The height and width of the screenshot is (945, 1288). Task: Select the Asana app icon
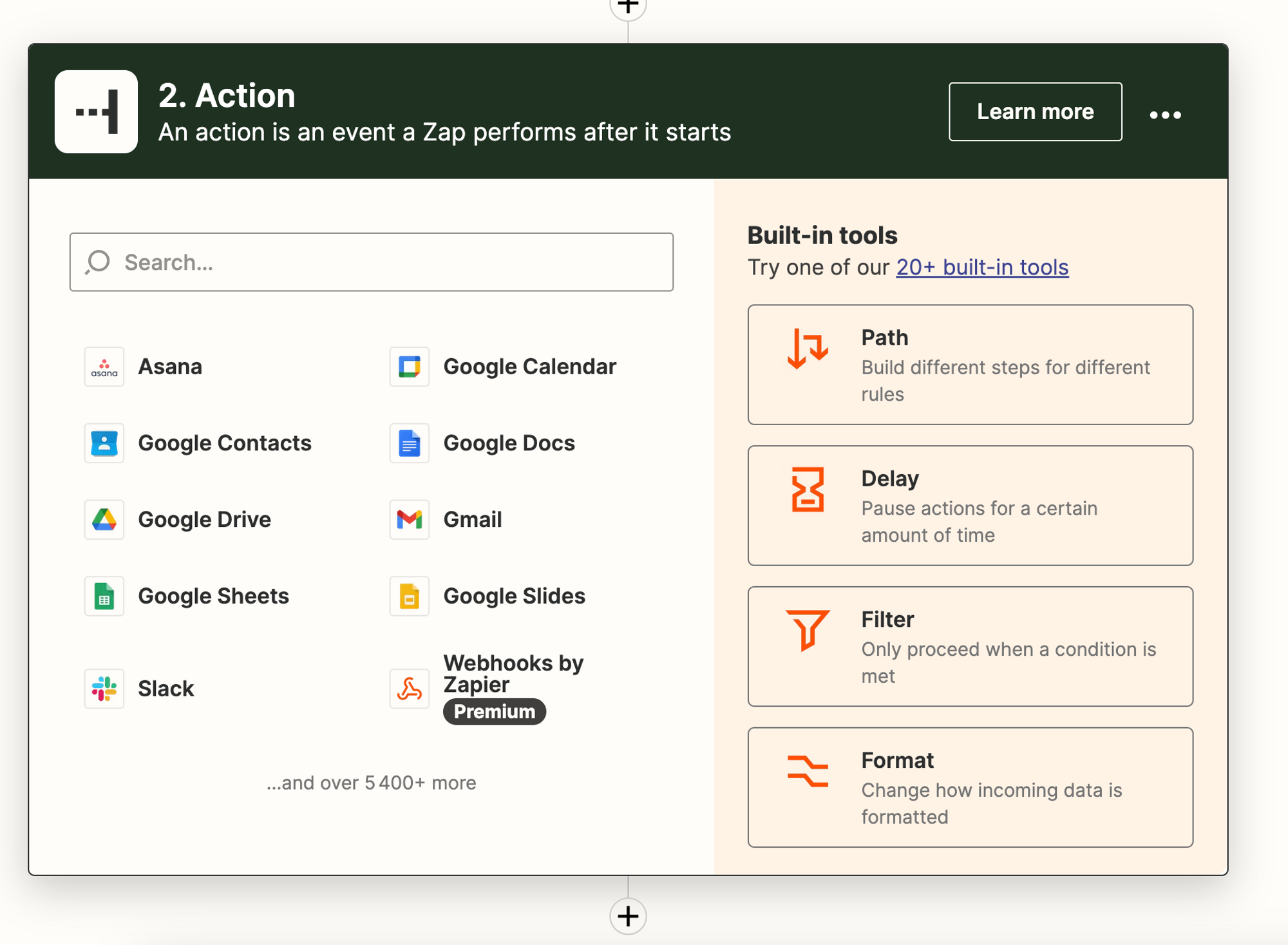[104, 367]
